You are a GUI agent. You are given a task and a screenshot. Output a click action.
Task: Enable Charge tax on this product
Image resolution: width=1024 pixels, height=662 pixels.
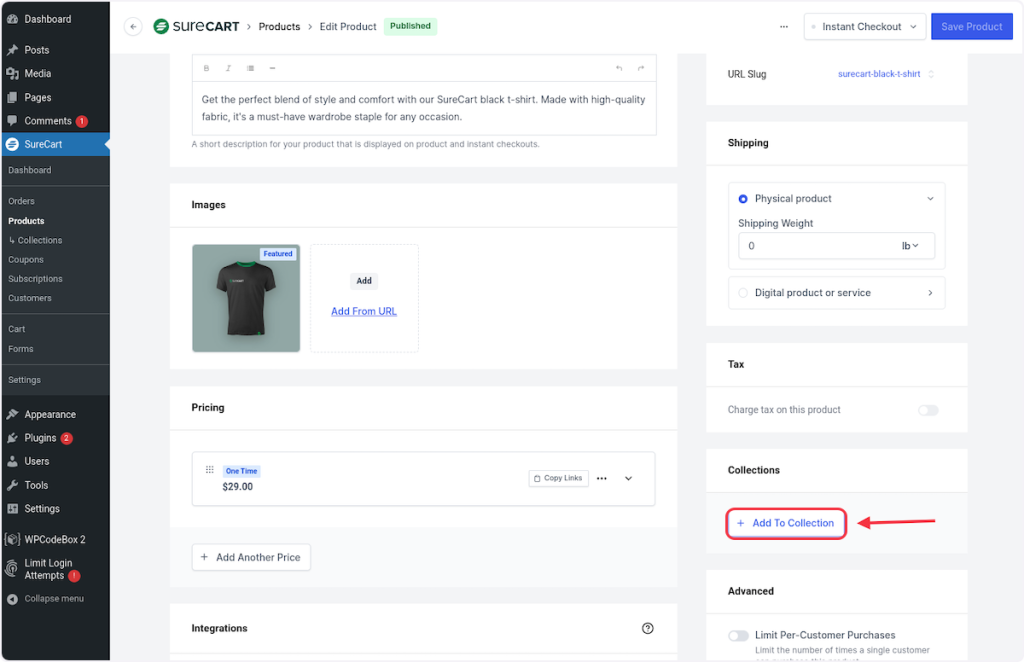[928, 410]
